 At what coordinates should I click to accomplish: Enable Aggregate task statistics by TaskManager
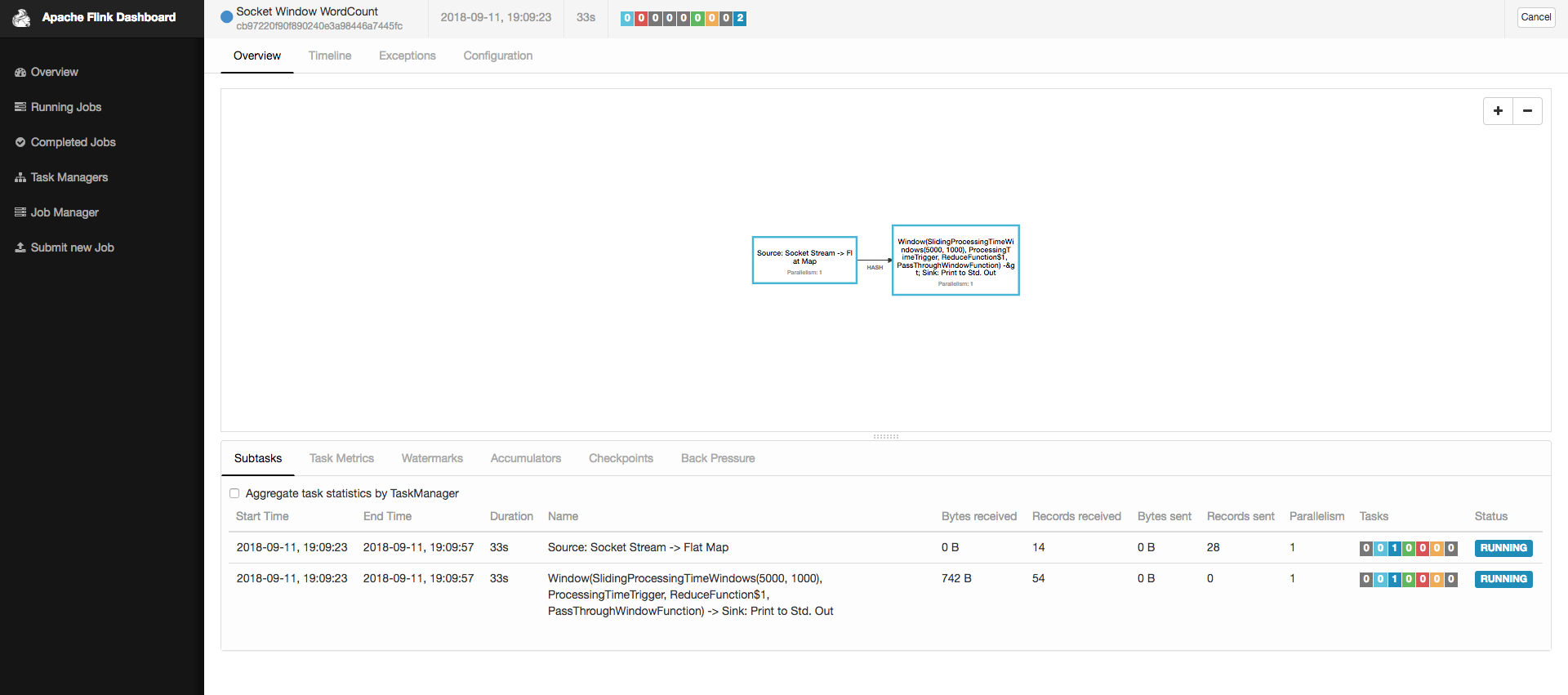(x=234, y=493)
